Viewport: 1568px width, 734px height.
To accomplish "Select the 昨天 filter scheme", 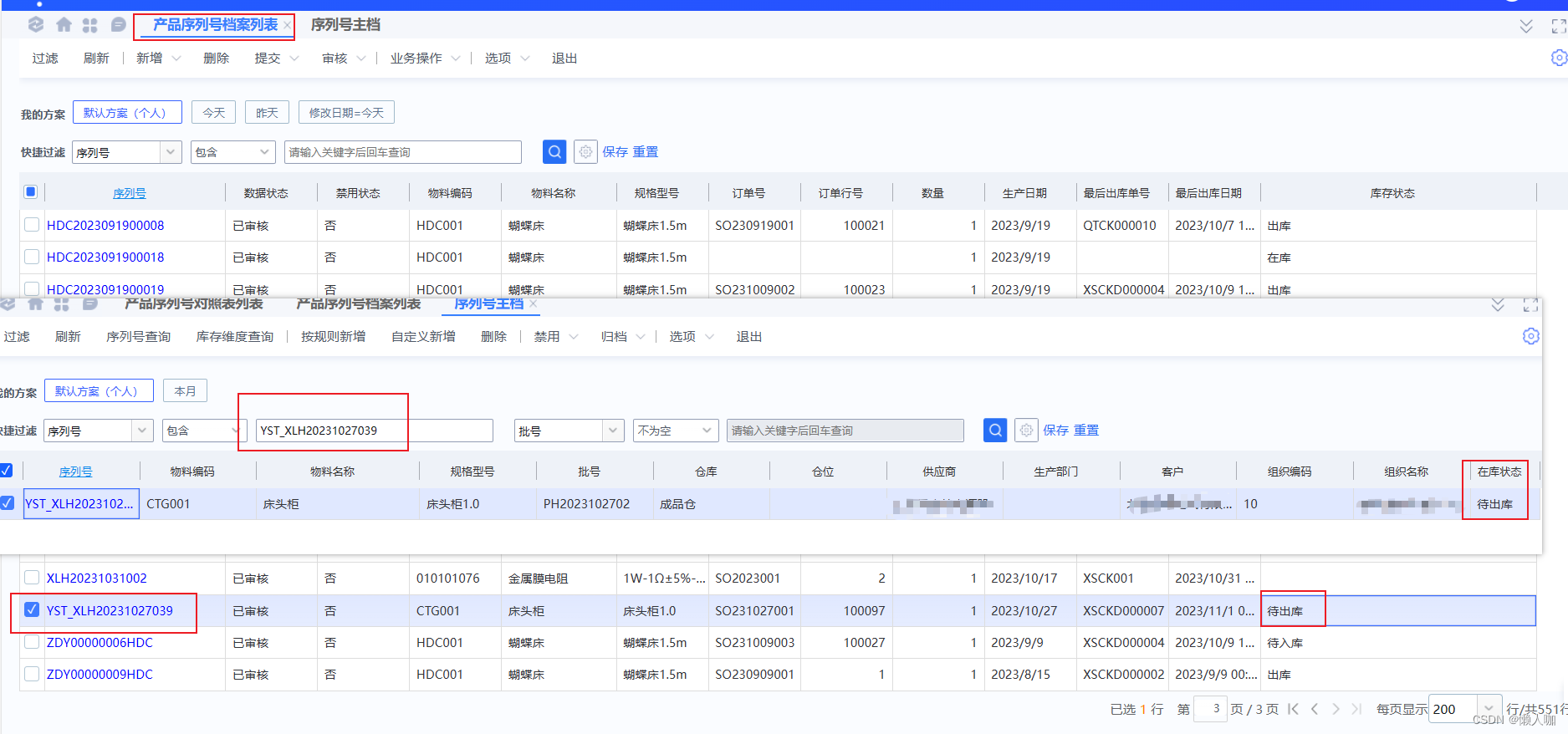I will tap(267, 112).
